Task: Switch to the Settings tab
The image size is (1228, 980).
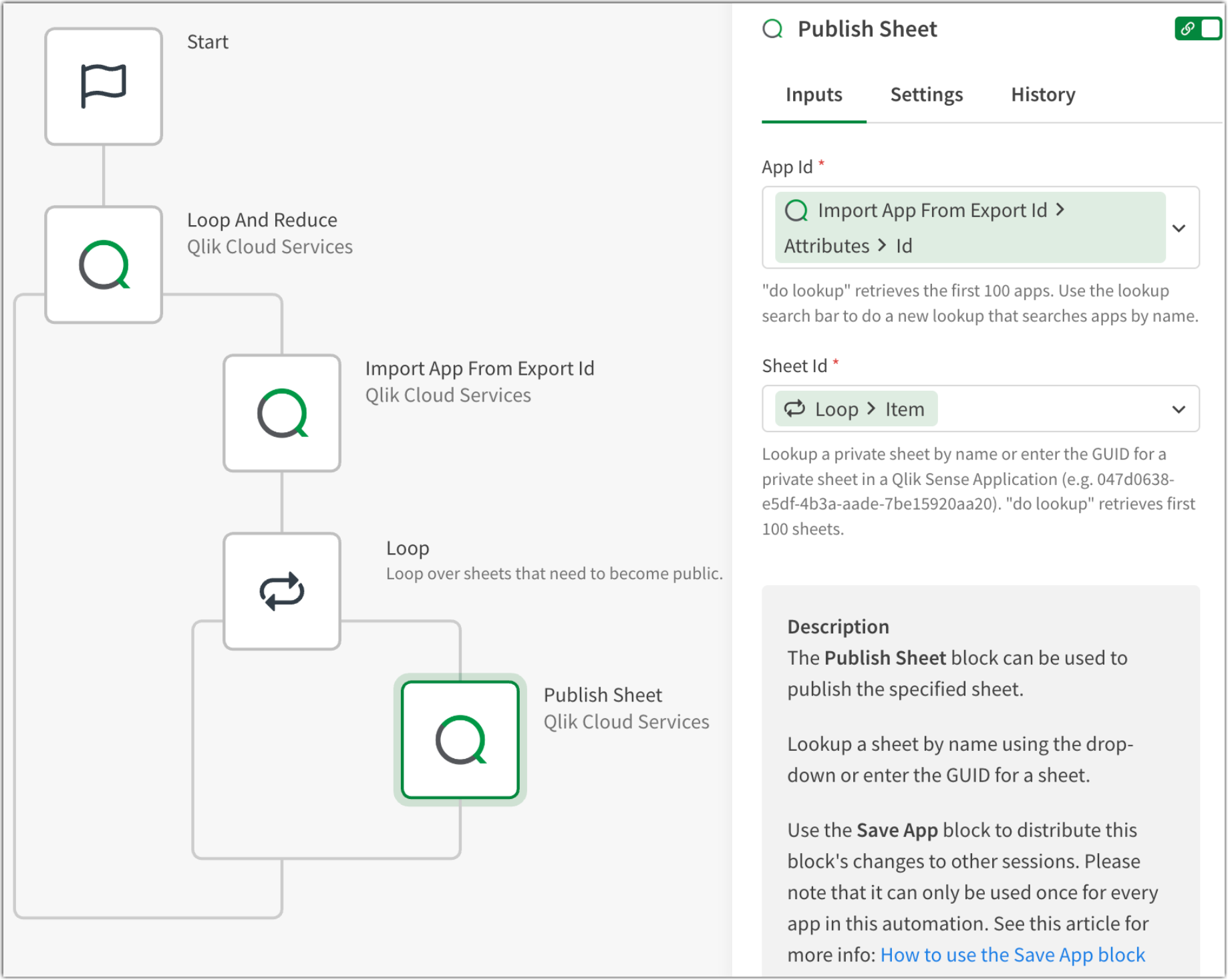Action: coord(926,95)
